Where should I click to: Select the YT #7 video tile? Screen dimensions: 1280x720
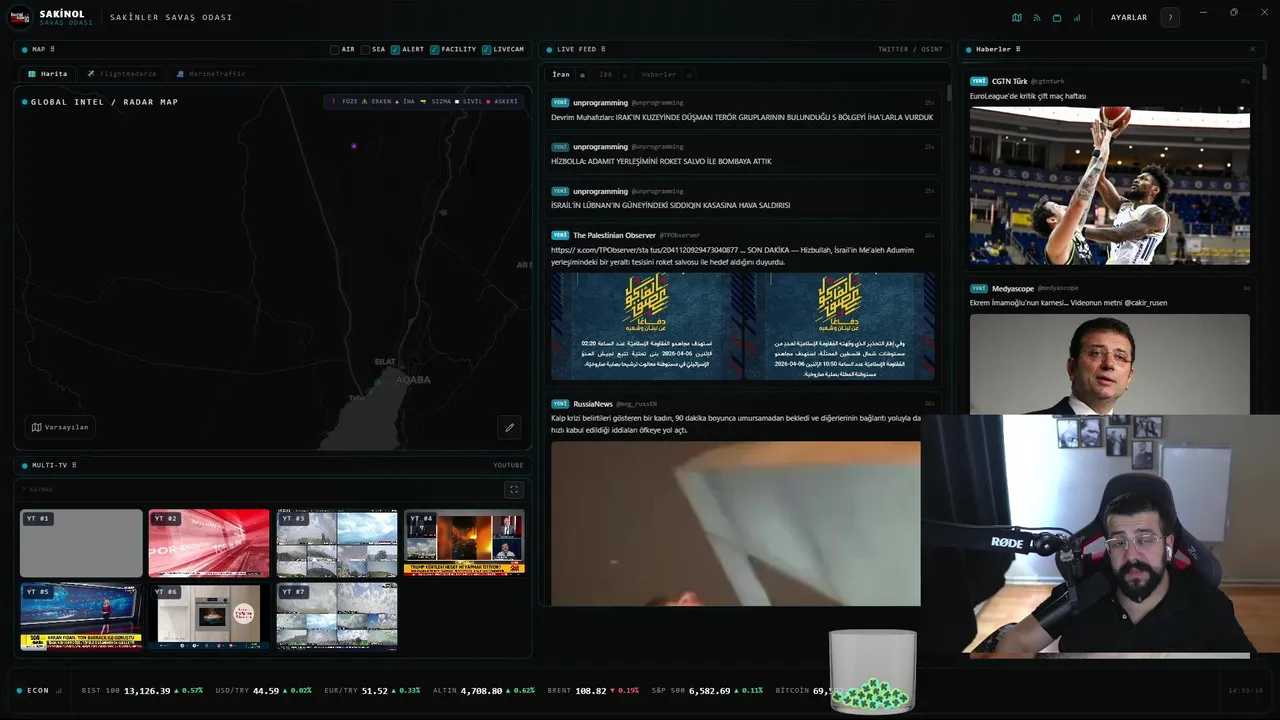[x=337, y=617]
